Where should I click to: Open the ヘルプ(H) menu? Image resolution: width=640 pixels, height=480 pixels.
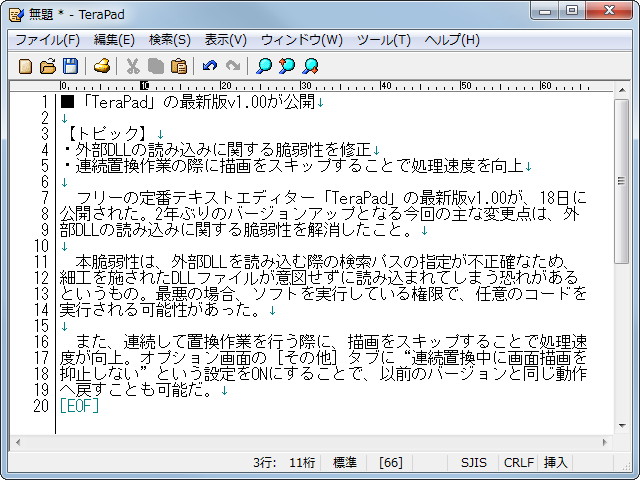click(452, 40)
